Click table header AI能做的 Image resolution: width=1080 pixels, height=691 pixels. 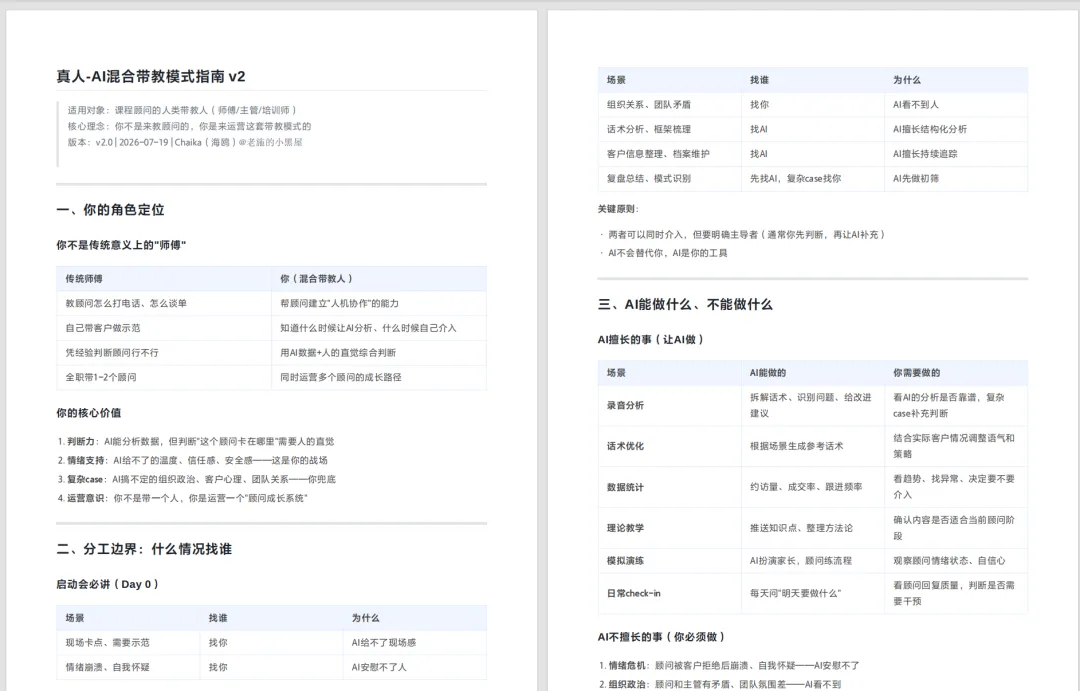coord(768,373)
